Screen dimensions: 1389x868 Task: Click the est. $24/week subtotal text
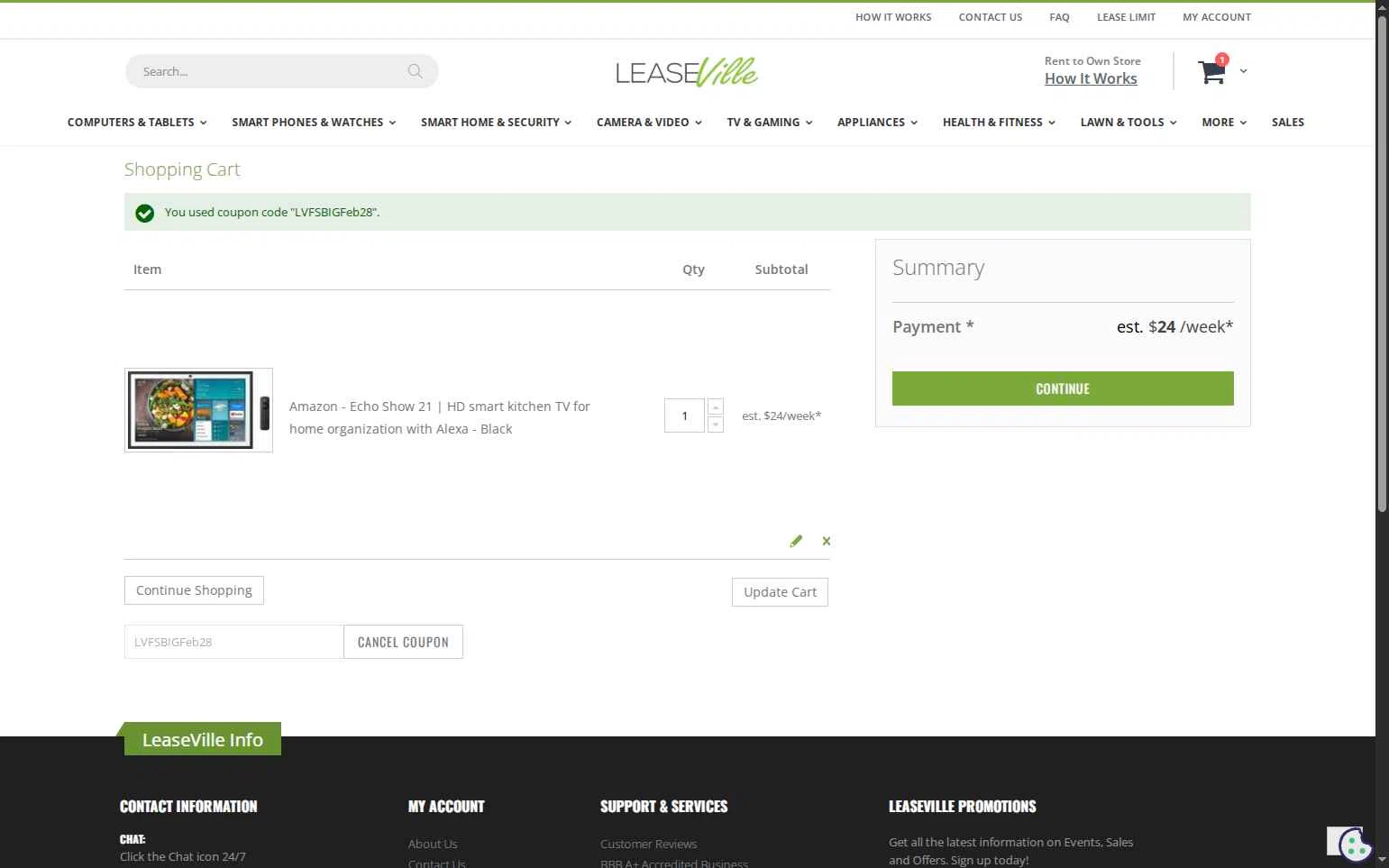pos(781,416)
